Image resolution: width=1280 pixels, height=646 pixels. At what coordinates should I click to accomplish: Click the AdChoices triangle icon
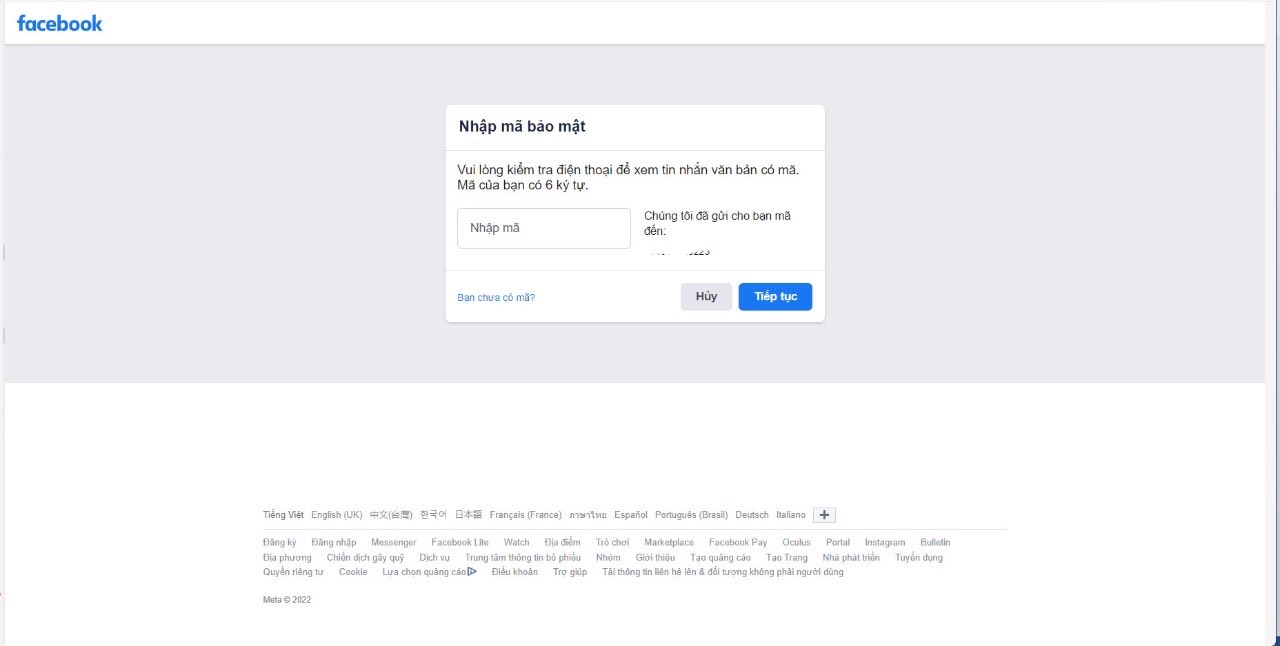pos(472,572)
